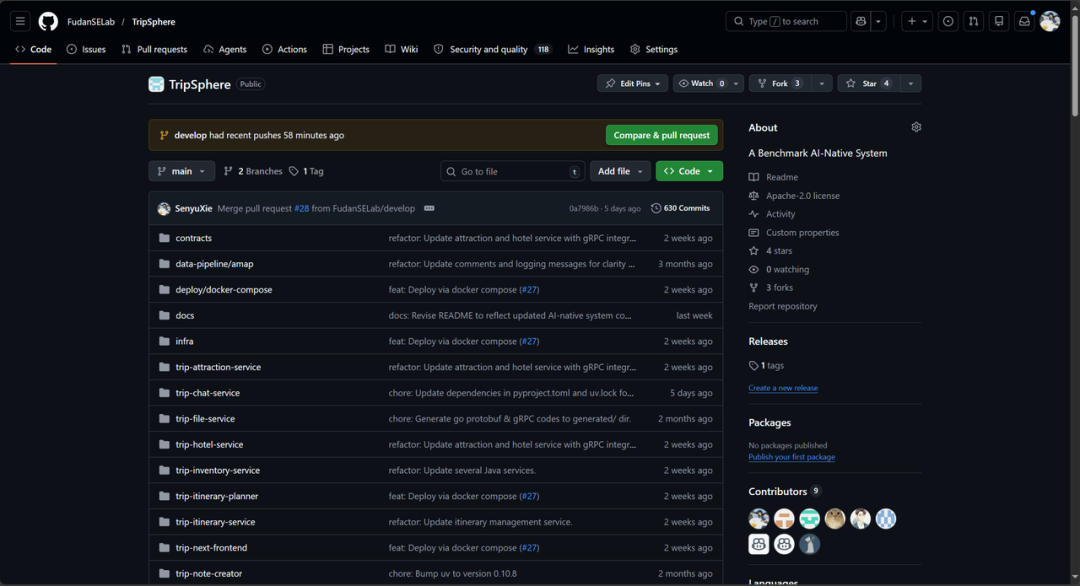Image resolution: width=1080 pixels, height=586 pixels.
Task: Switch to the Actions tab
Action: (284, 50)
